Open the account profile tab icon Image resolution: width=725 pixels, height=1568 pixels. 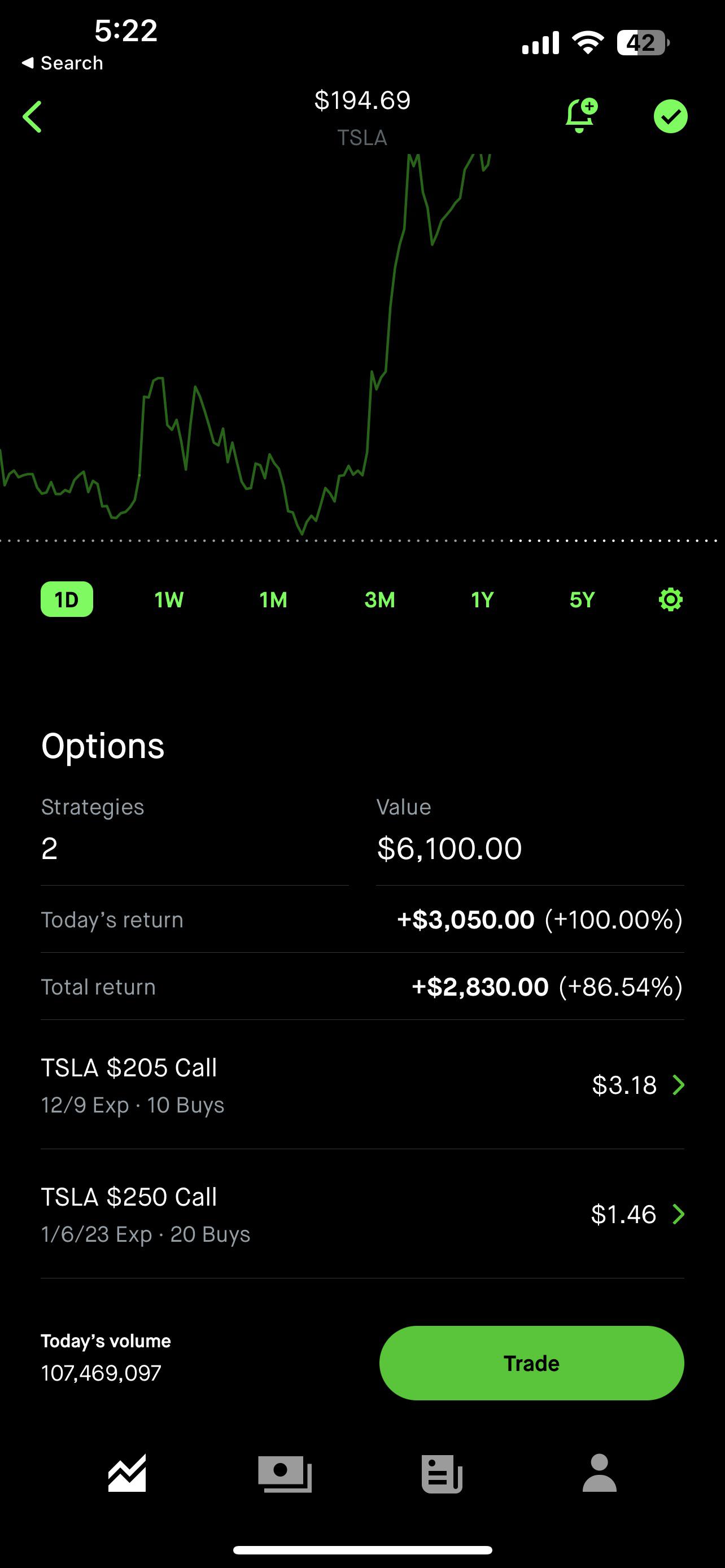599,1473
